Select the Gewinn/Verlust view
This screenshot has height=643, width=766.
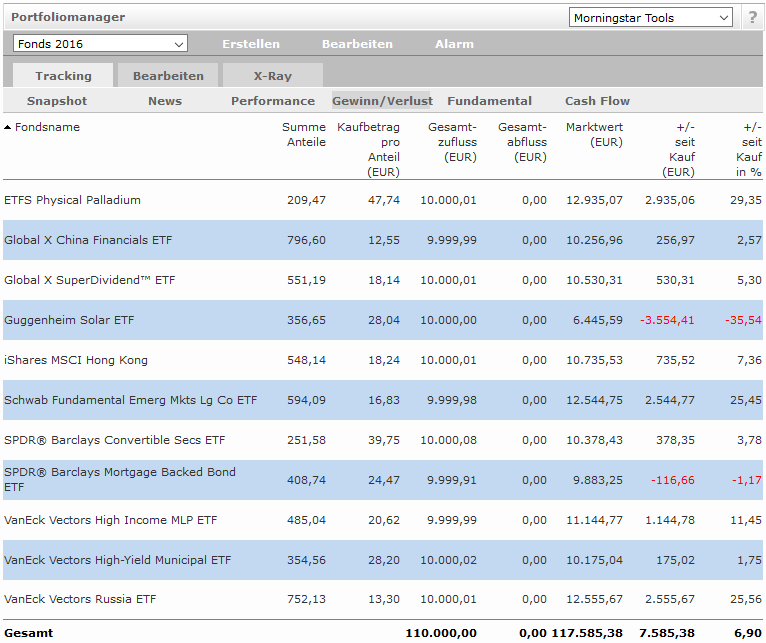pos(381,101)
